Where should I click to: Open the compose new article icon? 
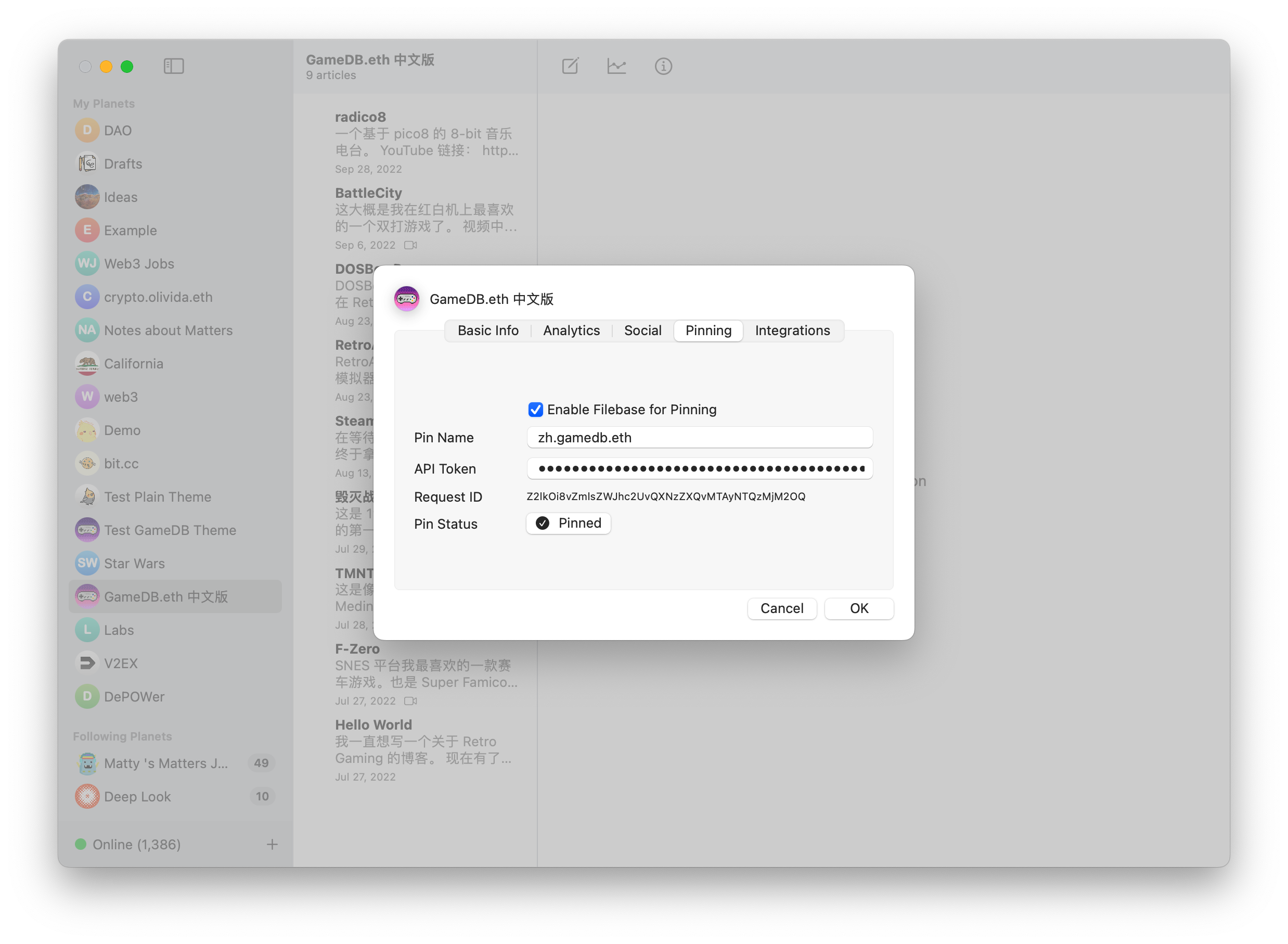click(571, 66)
